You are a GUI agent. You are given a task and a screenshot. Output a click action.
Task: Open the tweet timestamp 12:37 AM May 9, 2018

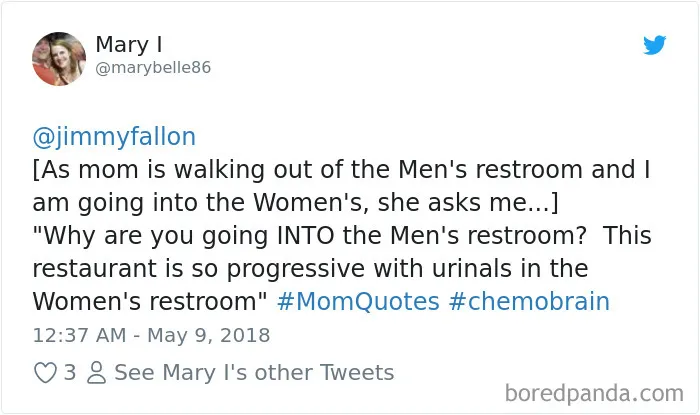click(151, 336)
